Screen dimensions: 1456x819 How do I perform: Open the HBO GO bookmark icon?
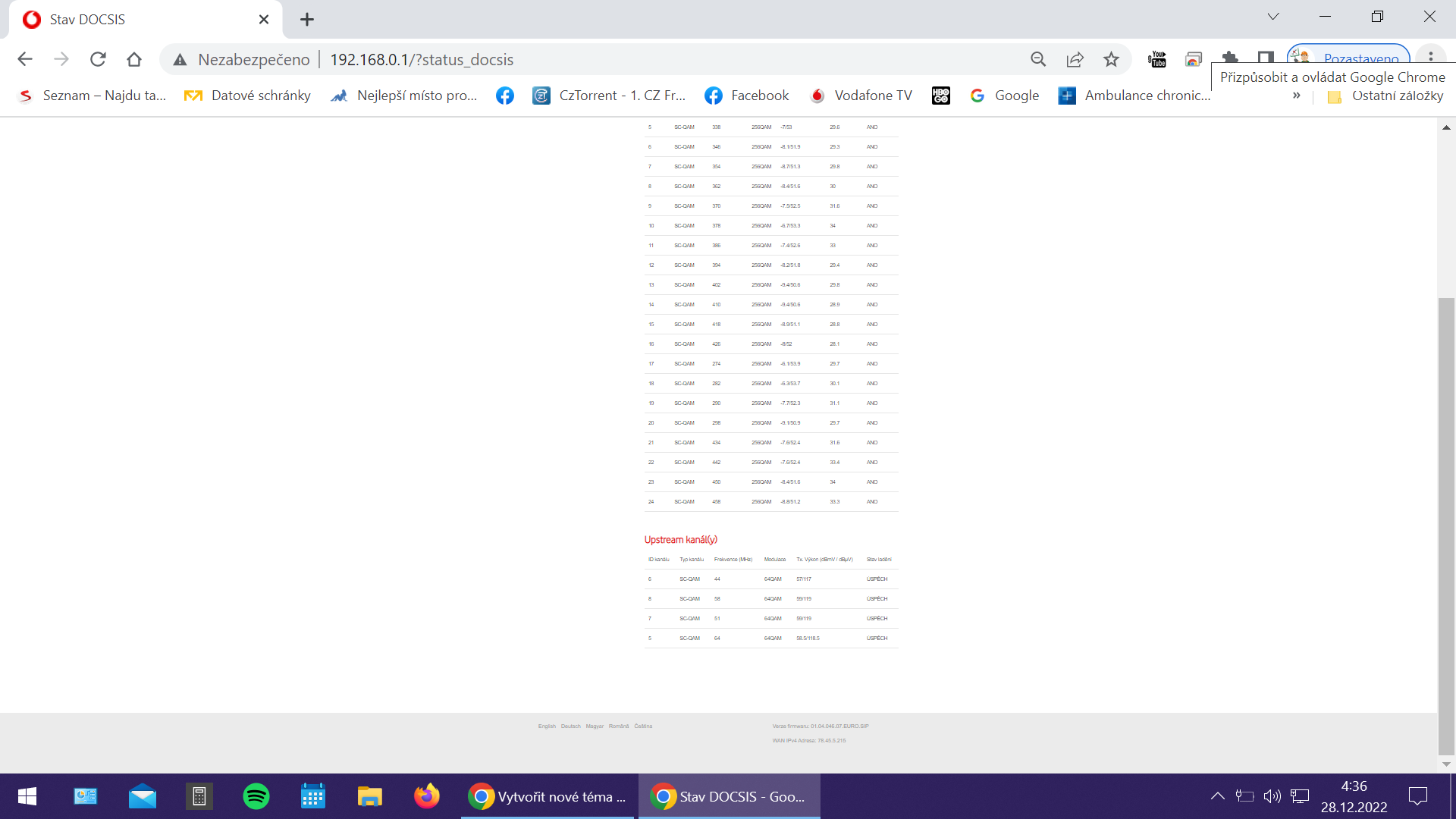(940, 96)
